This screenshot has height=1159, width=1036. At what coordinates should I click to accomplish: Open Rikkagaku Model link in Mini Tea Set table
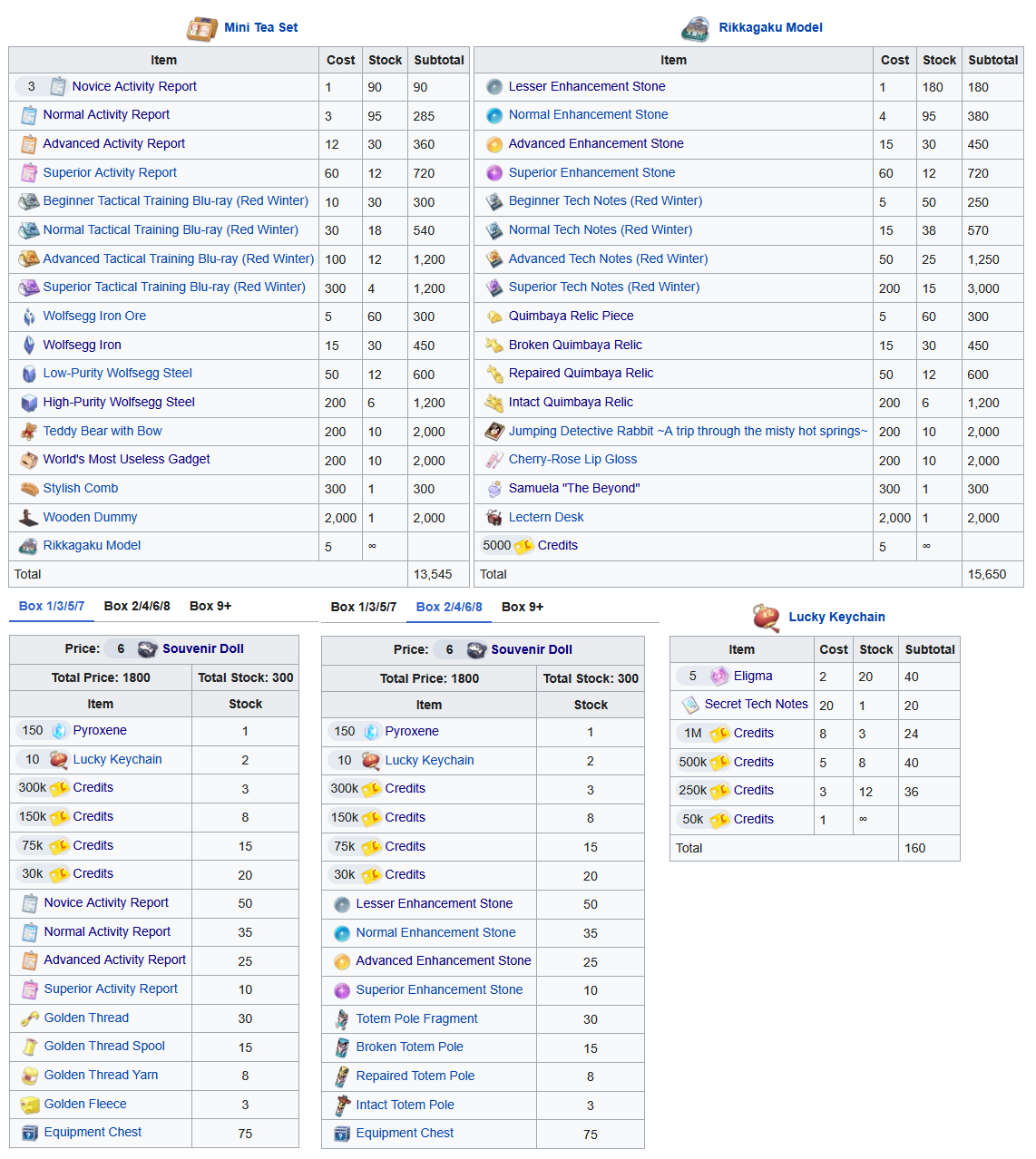[x=93, y=546]
